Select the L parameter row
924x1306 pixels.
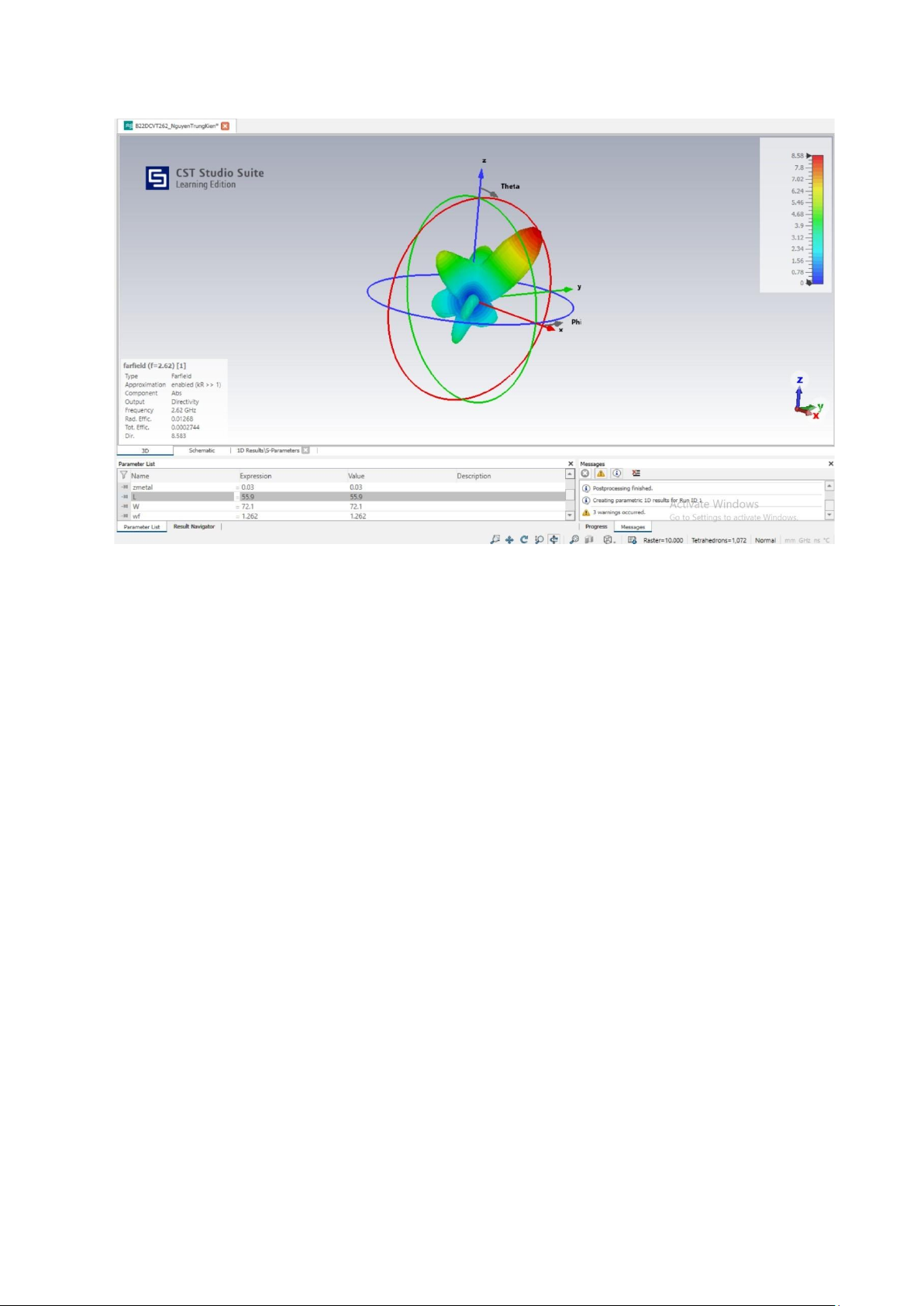click(x=342, y=497)
